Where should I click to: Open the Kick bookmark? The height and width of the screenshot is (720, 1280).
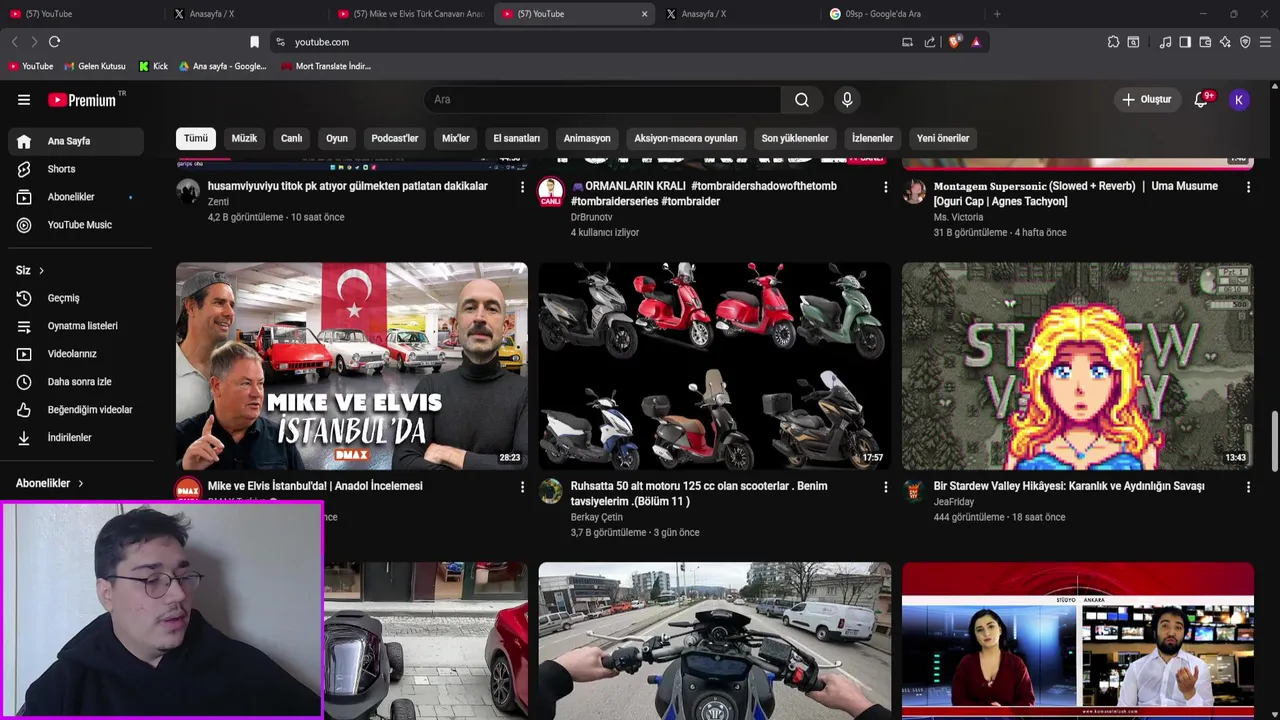point(153,66)
